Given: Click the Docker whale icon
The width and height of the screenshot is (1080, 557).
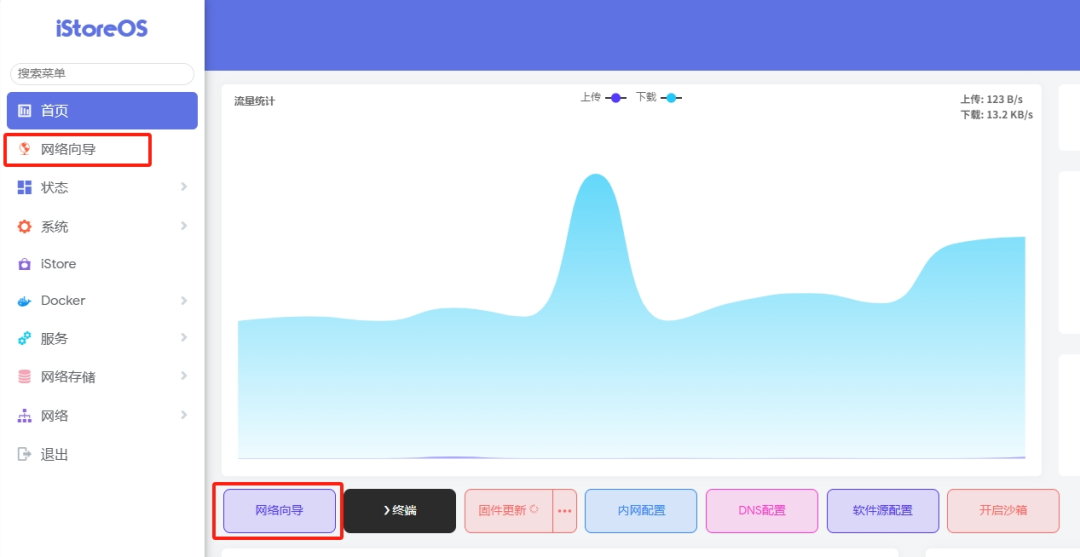Looking at the screenshot, I should click(x=25, y=301).
